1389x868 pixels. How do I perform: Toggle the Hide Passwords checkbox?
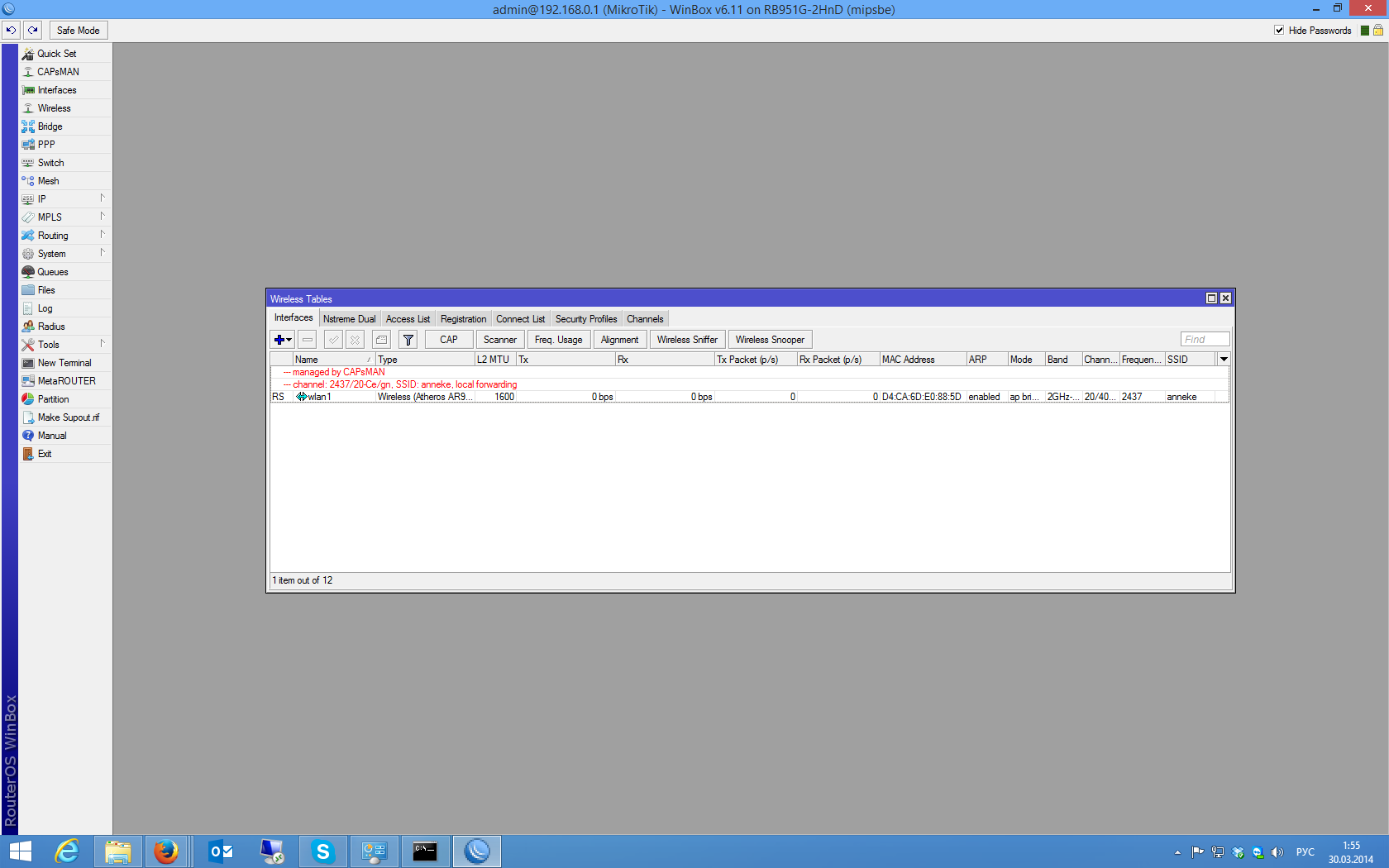click(x=1279, y=31)
